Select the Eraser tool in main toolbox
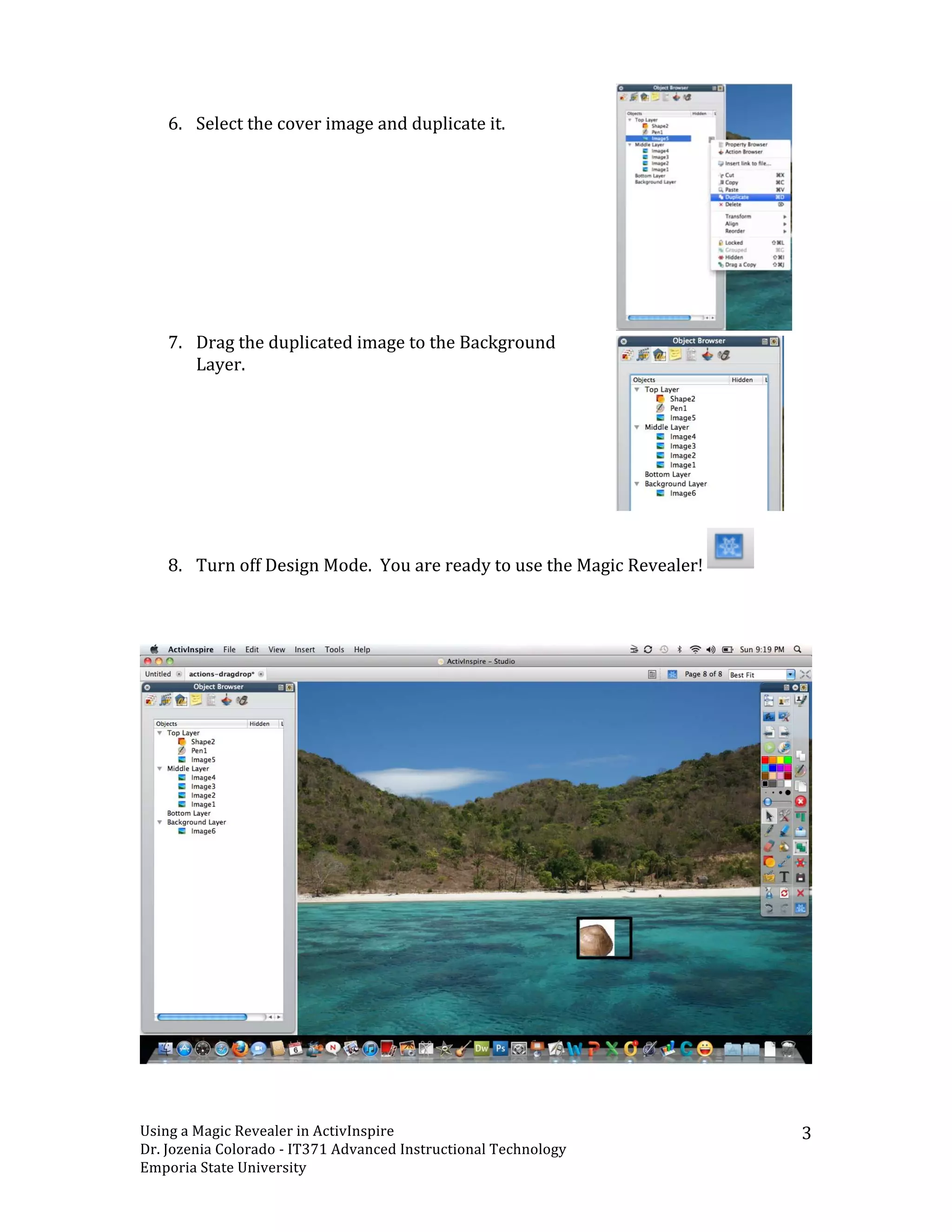Image resolution: width=952 pixels, height=1232 pixels. 769,847
